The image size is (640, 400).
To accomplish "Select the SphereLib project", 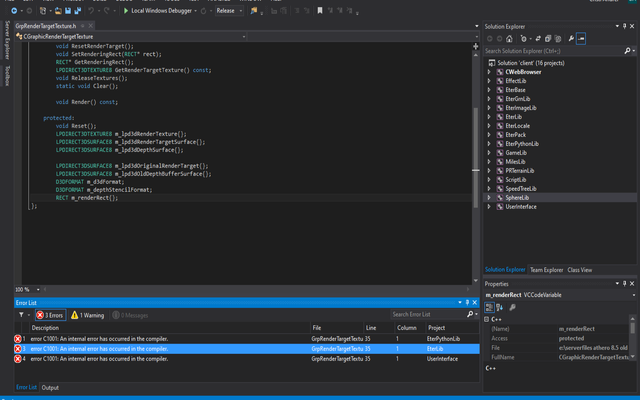I will 517,198.
